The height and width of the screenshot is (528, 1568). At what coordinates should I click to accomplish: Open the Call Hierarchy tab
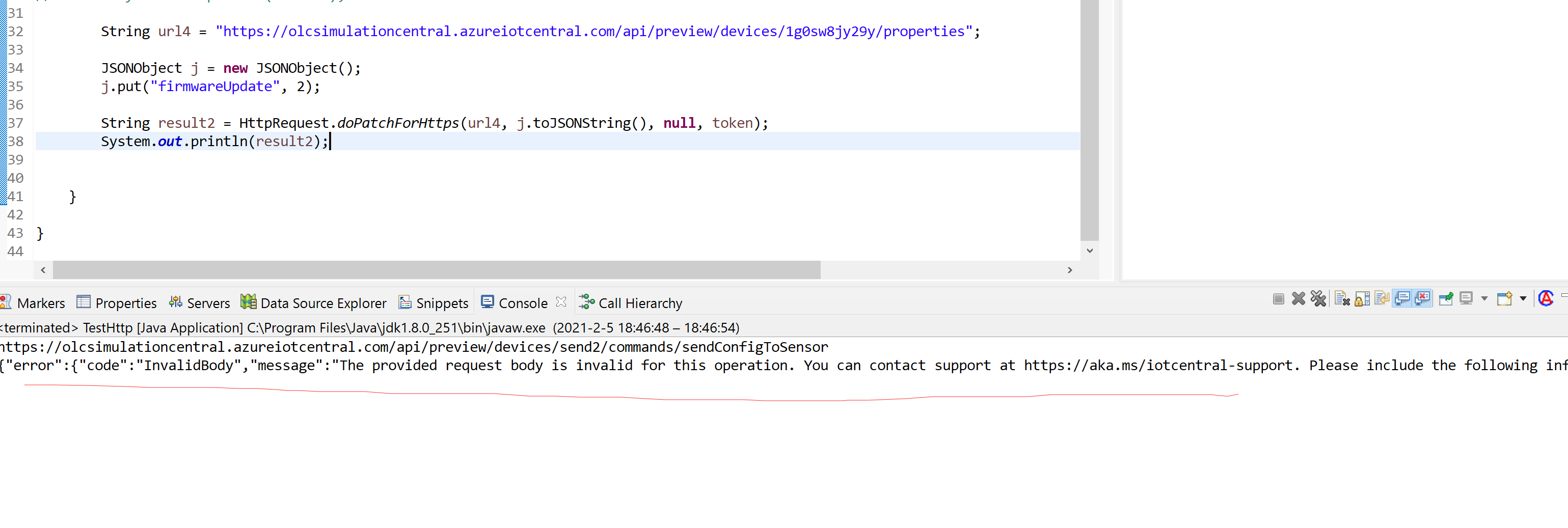tap(631, 303)
